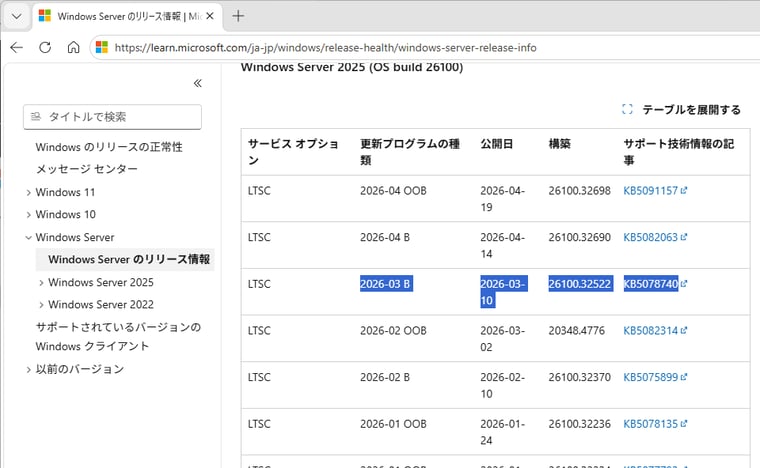760x468 pixels.
Task: Open KB5091157 support article link
Action: tap(650, 190)
